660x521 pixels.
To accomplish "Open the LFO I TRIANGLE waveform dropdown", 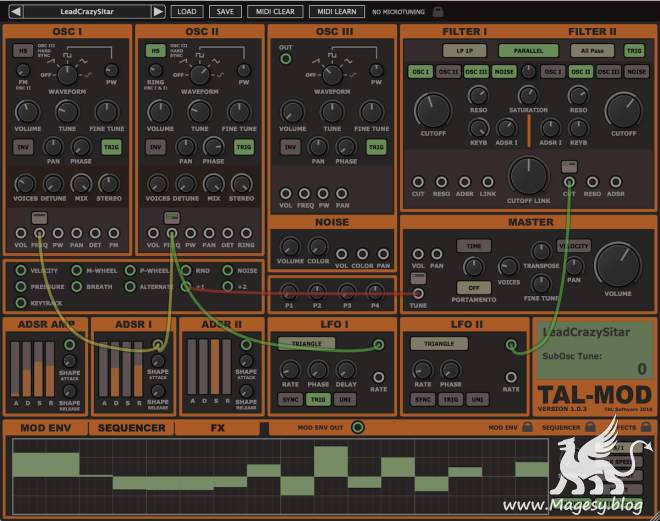I will point(307,343).
